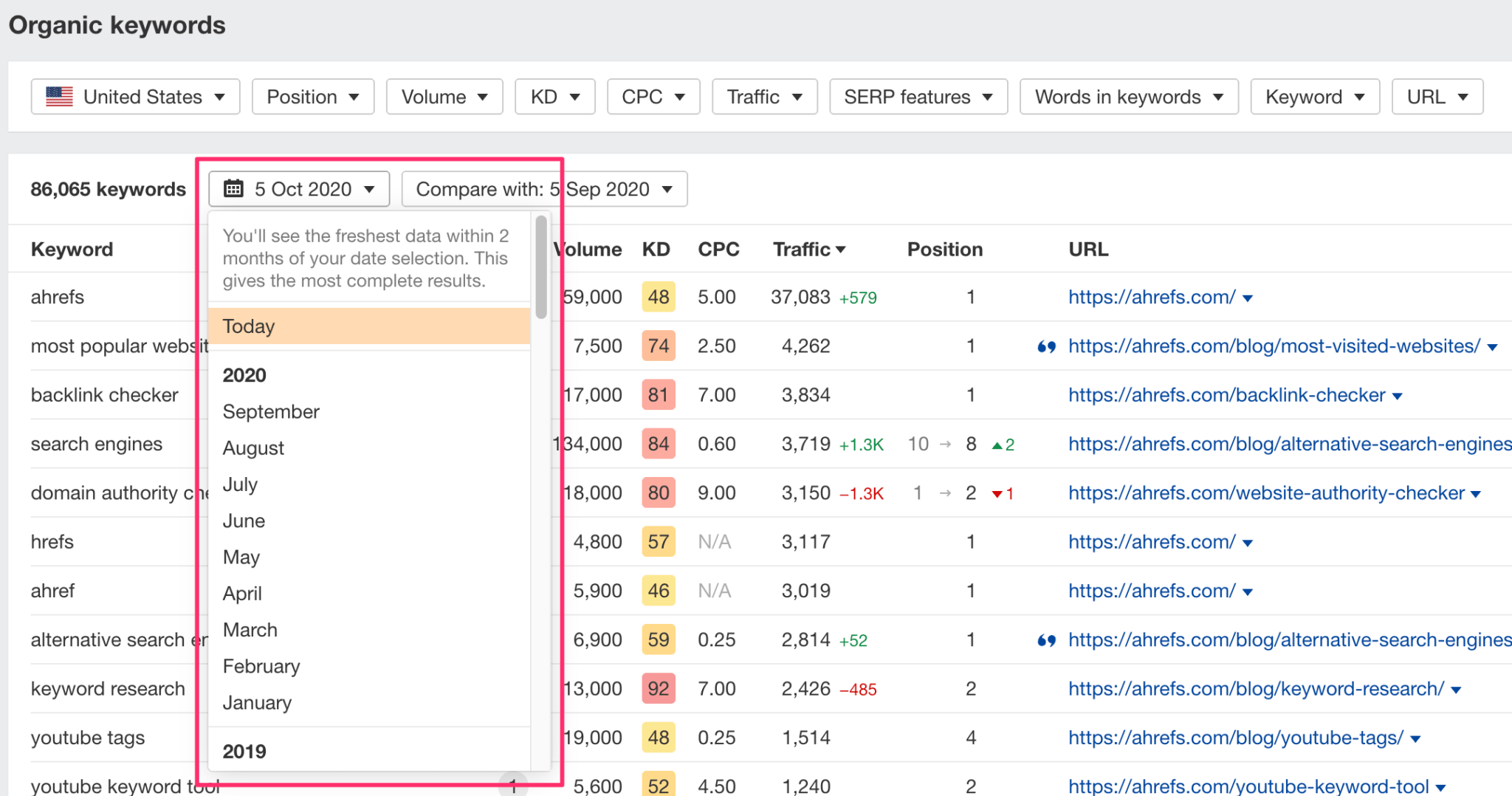Open the Volume filter dropdown
The height and width of the screenshot is (796, 1512).
pos(444,96)
